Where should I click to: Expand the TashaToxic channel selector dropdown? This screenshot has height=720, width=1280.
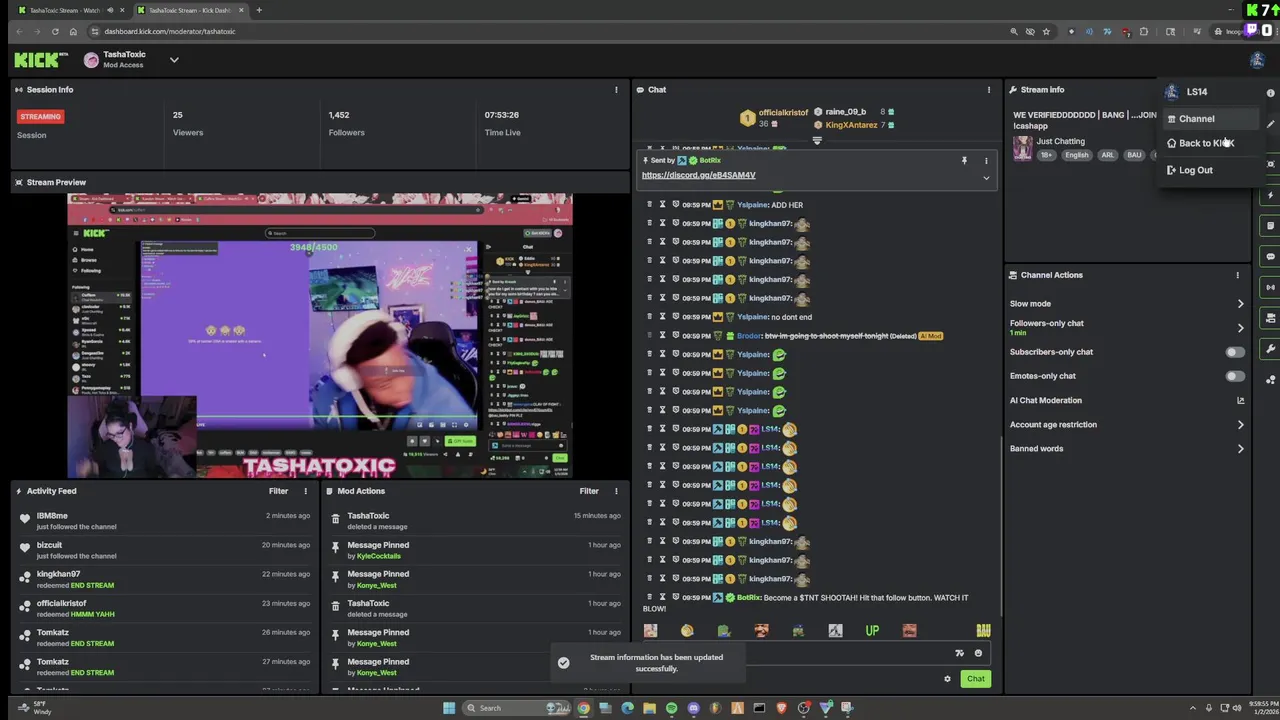click(174, 60)
